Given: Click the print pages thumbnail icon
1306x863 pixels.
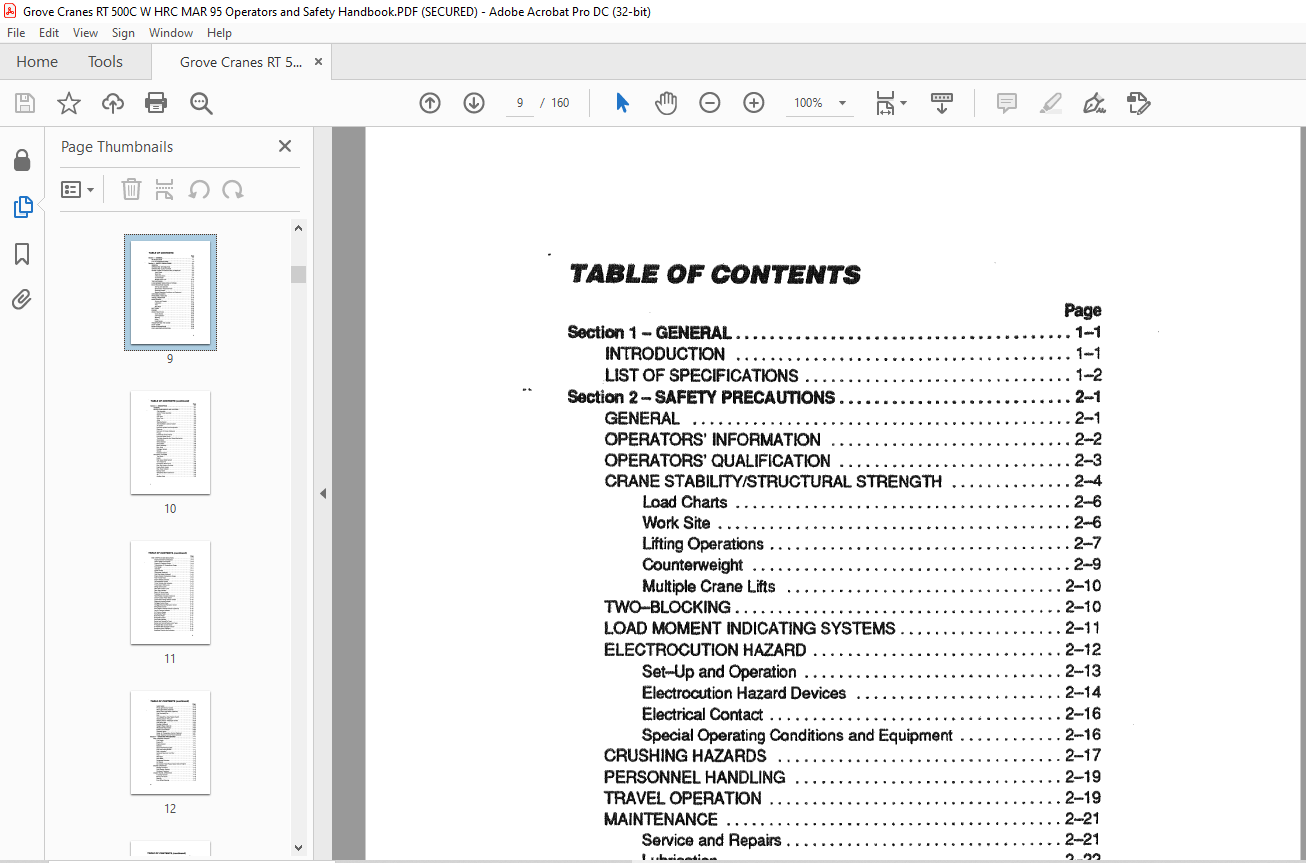Looking at the screenshot, I should (165, 189).
